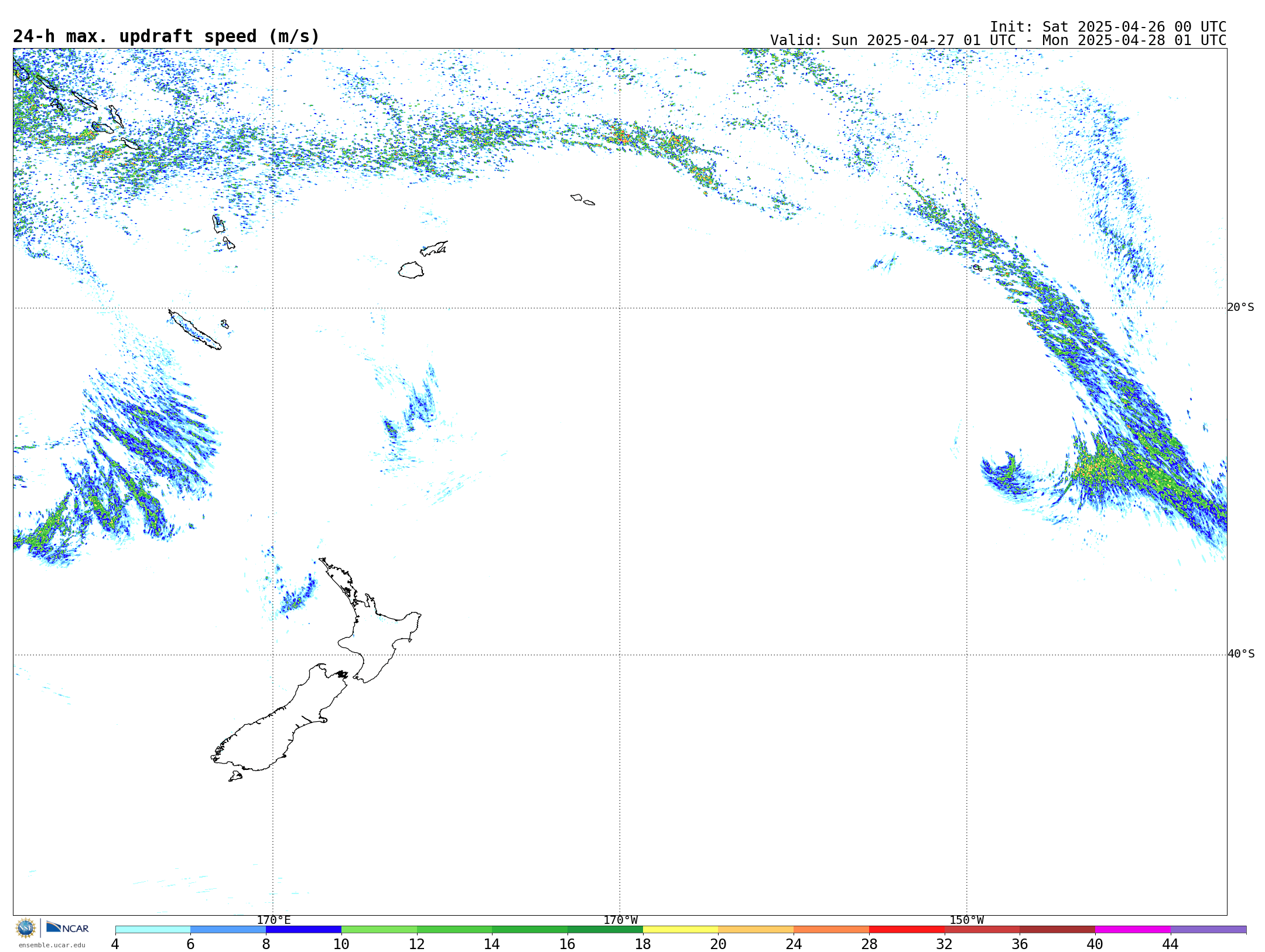Click the 10–12 m/s light green swatch
The height and width of the screenshot is (952, 1265).
click(x=379, y=930)
